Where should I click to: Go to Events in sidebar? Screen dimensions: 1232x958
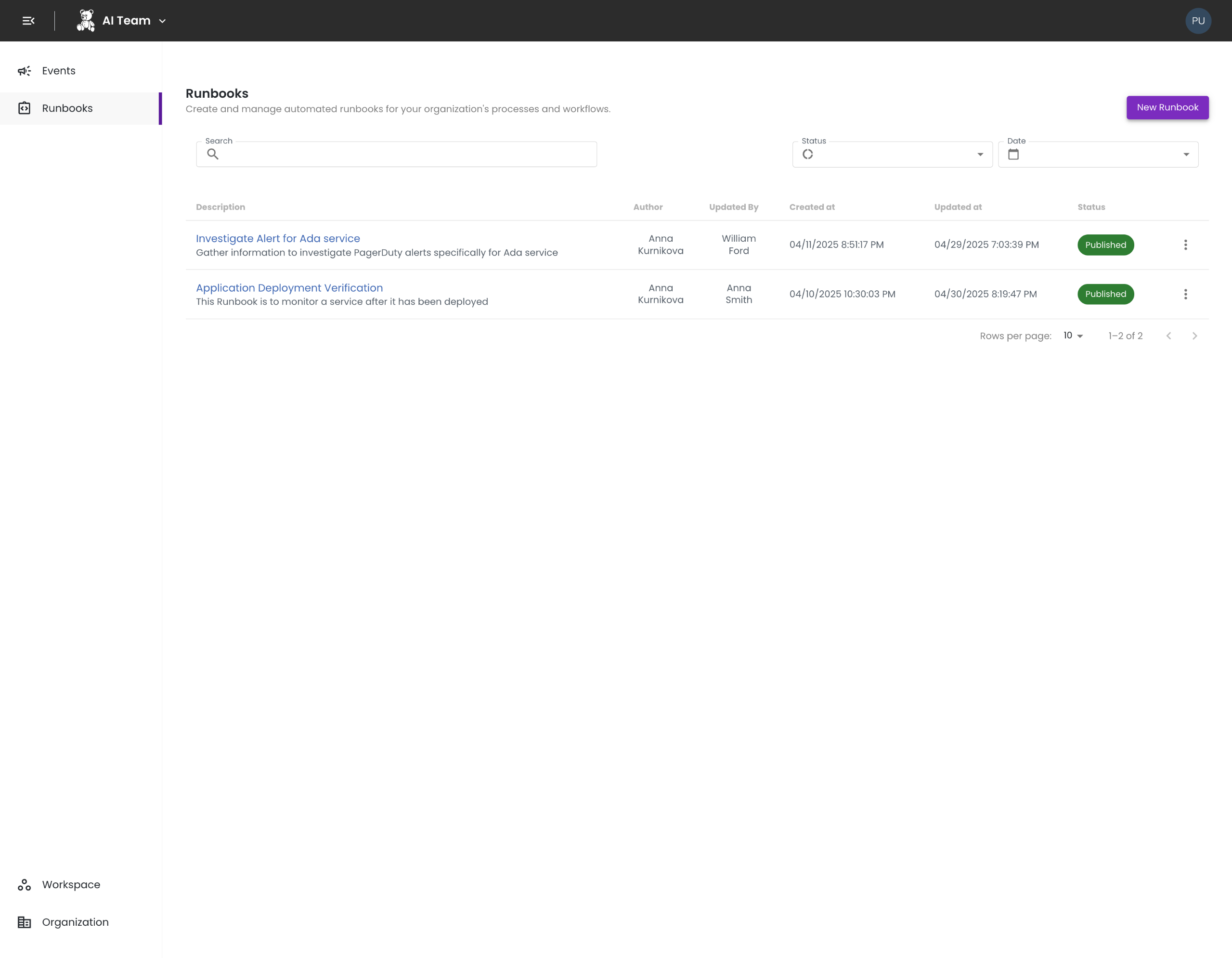[59, 71]
